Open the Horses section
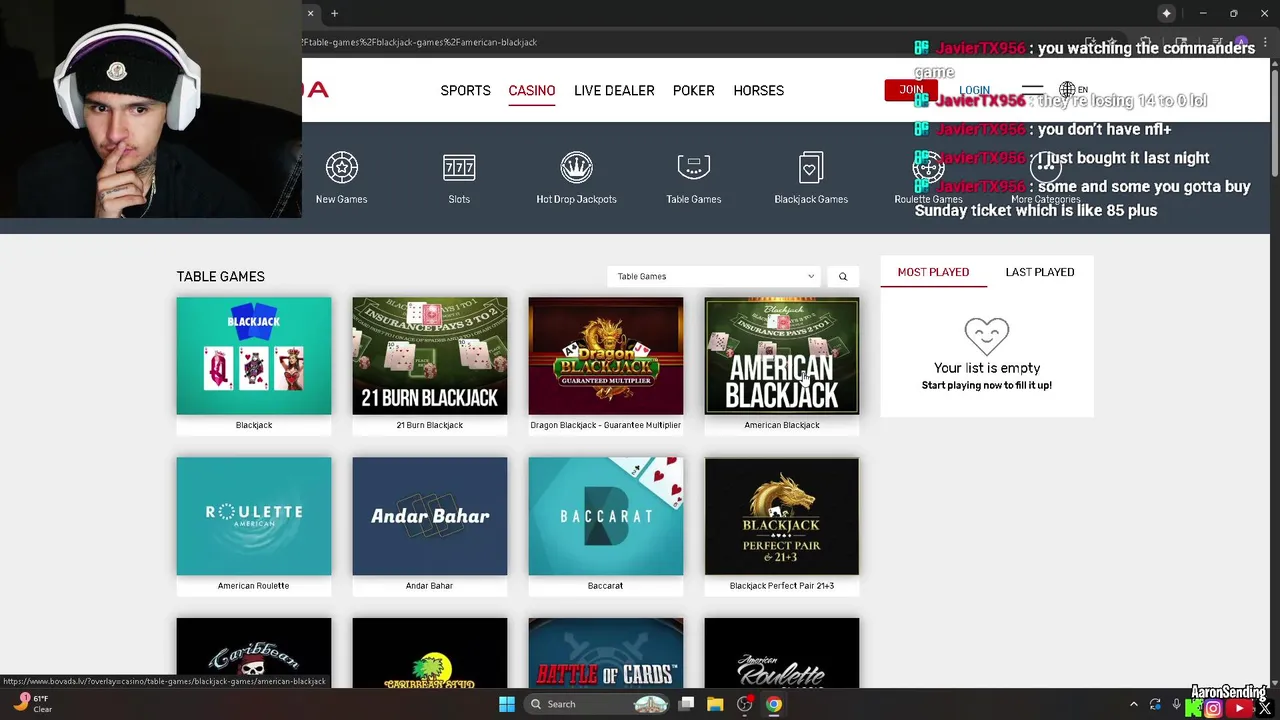The height and width of the screenshot is (720, 1280). tap(758, 90)
